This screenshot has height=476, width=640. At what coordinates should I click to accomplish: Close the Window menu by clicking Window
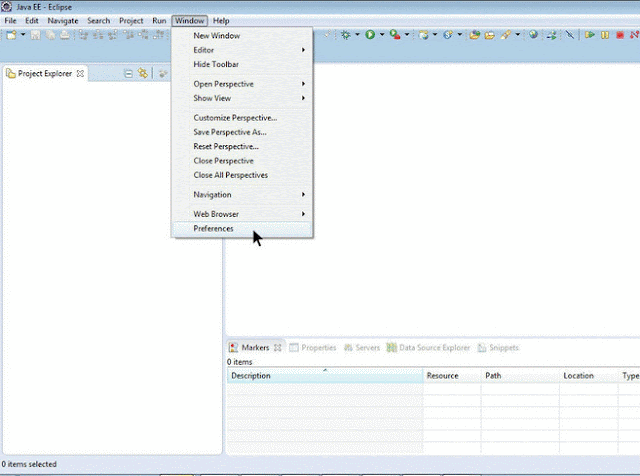[x=189, y=21]
